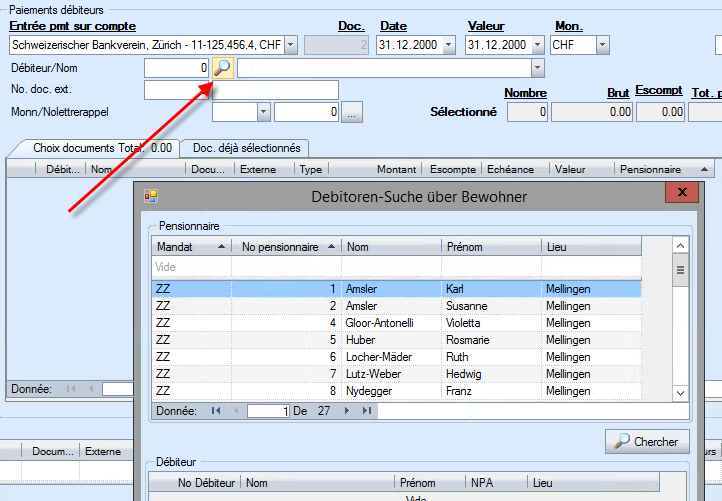Click the ellipsis button next to Monn/Nolettrerappel

(x=351, y=113)
